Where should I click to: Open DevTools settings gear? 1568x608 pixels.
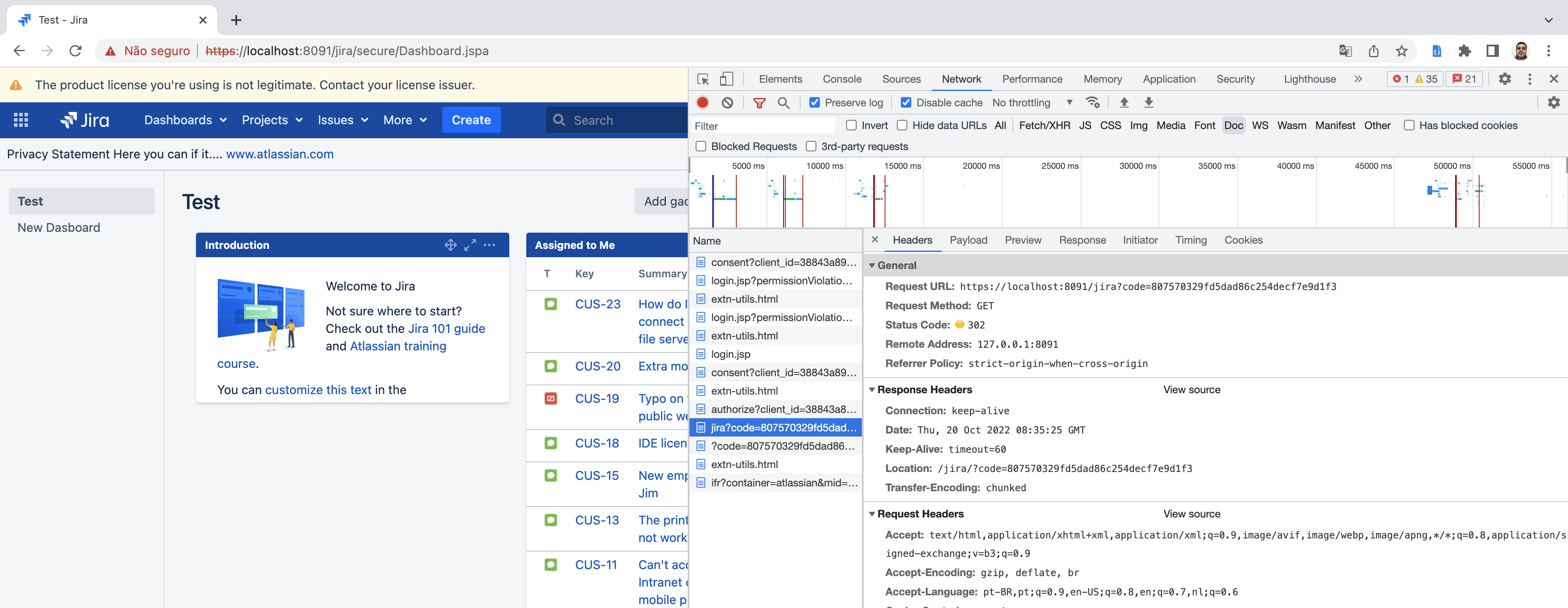point(1505,79)
